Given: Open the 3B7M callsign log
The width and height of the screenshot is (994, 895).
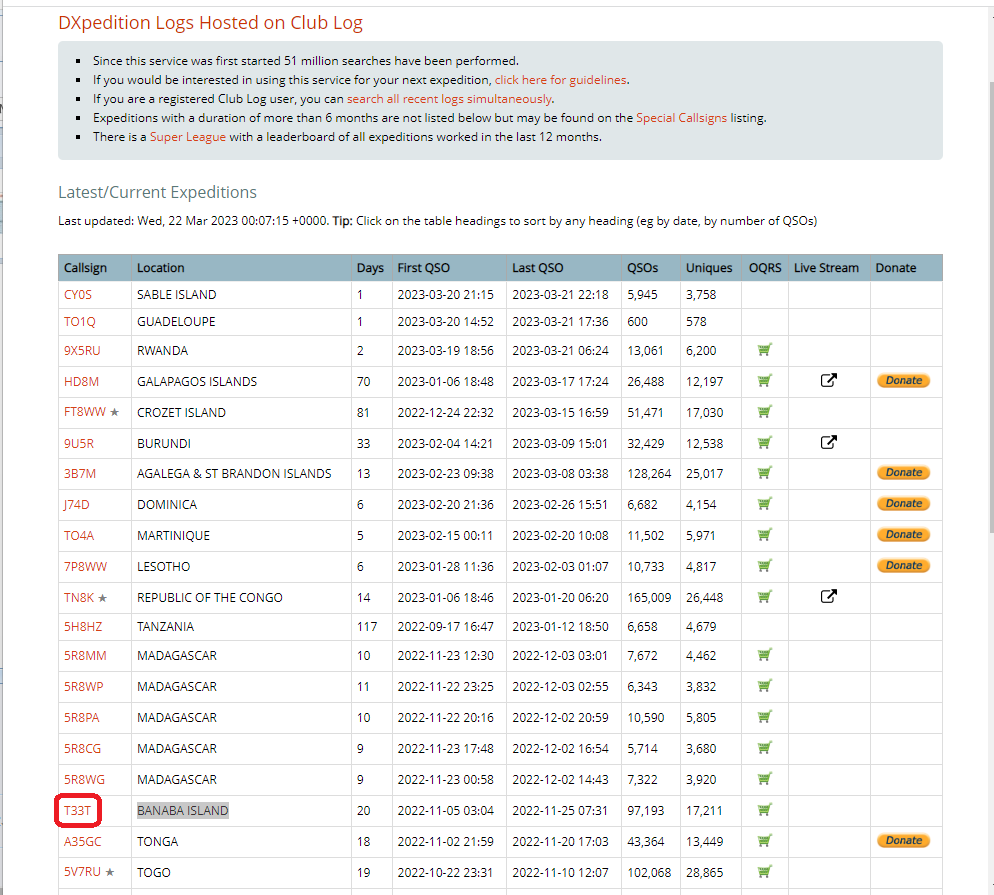Looking at the screenshot, I should 80,473.
